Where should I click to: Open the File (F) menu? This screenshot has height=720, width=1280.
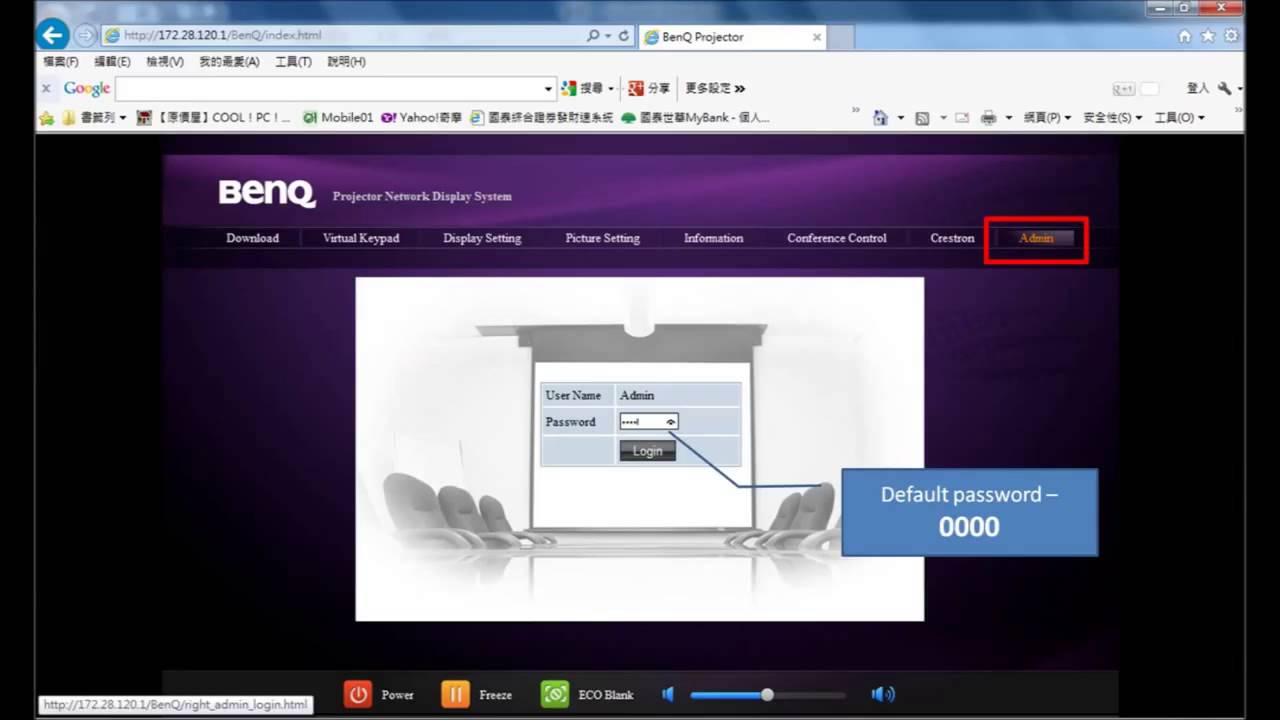pyautogui.click(x=60, y=62)
